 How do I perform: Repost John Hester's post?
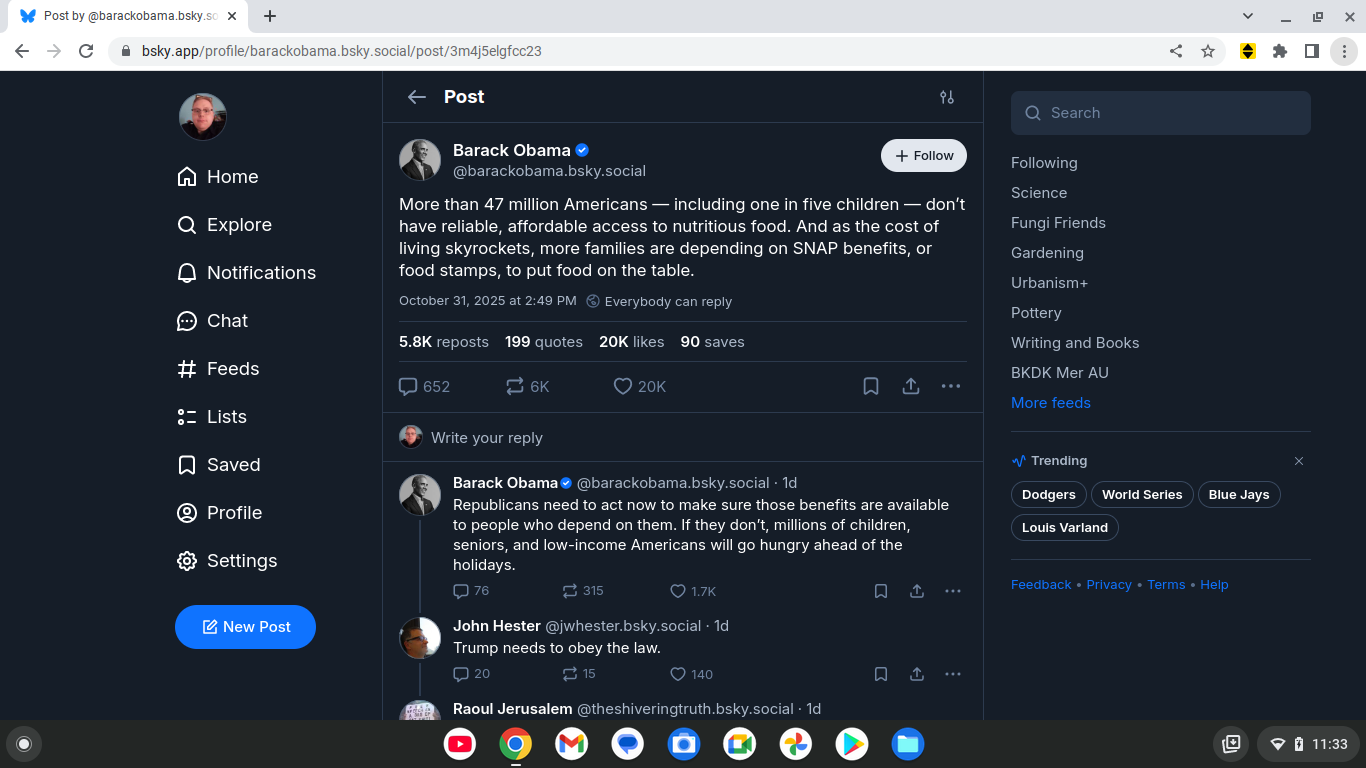click(579, 674)
